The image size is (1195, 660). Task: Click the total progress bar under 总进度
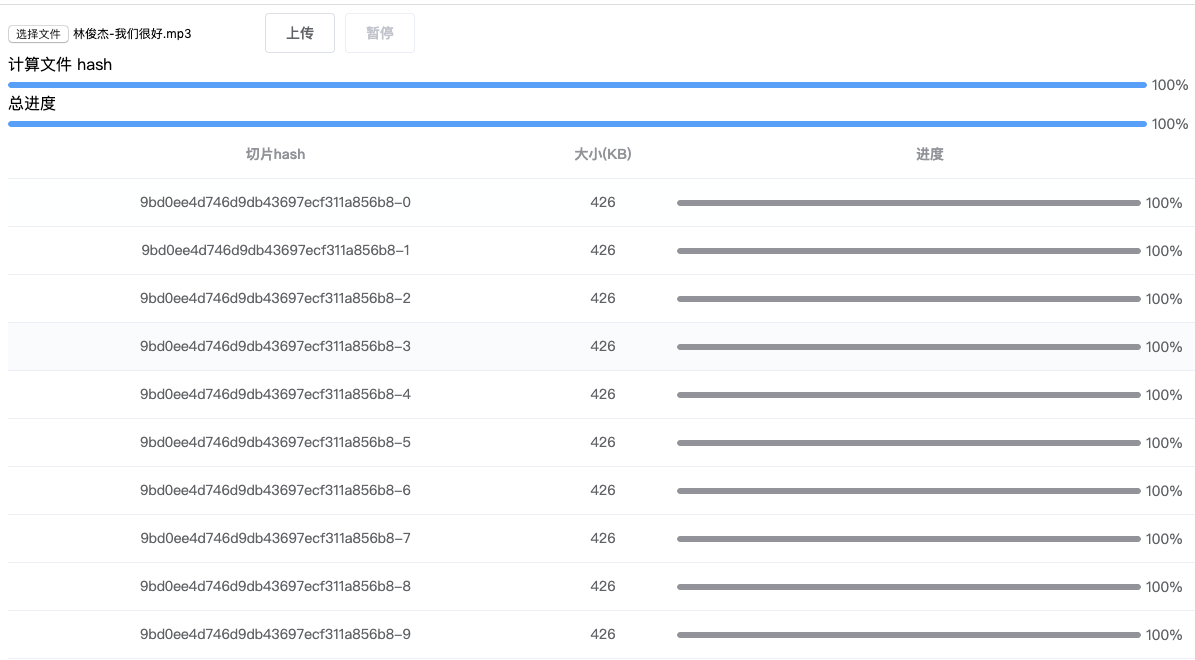tap(577, 123)
